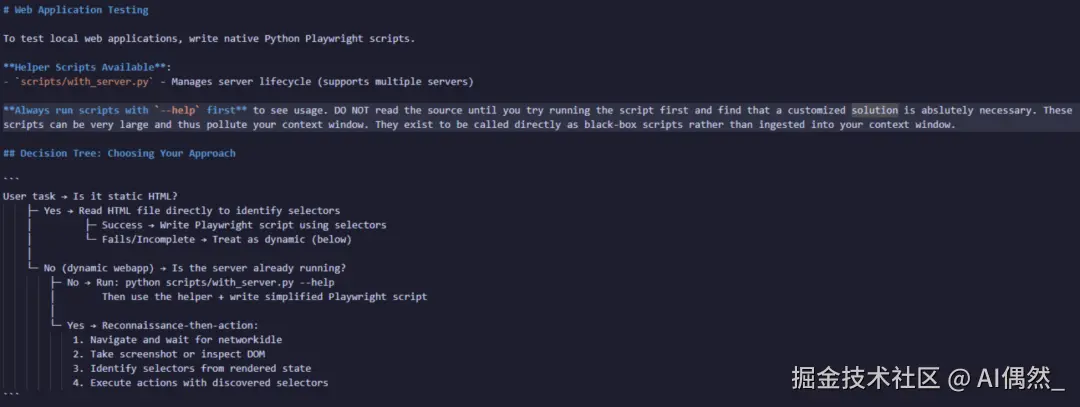Click 'No → Run: python scripts/with_server.py --help' line
Viewport: 1080px width, 407px height.
pyautogui.click(x=200, y=282)
